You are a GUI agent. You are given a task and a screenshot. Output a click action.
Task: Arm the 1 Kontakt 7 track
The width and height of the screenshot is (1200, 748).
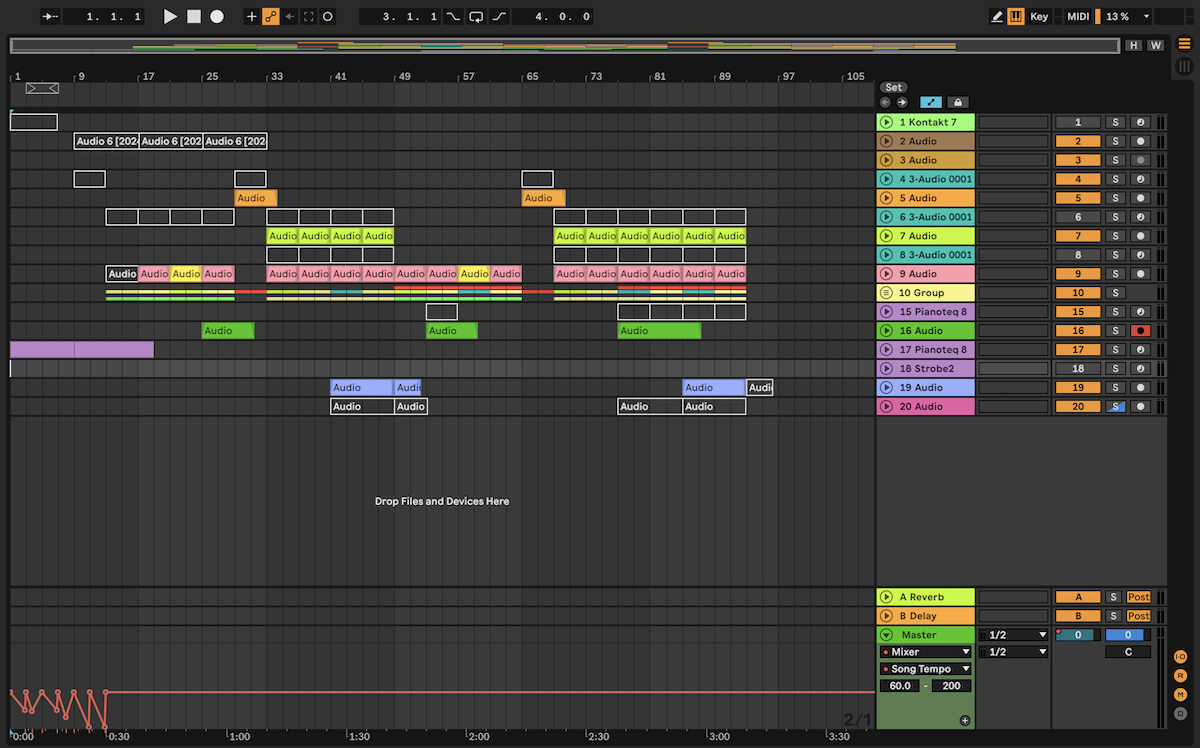1140,122
